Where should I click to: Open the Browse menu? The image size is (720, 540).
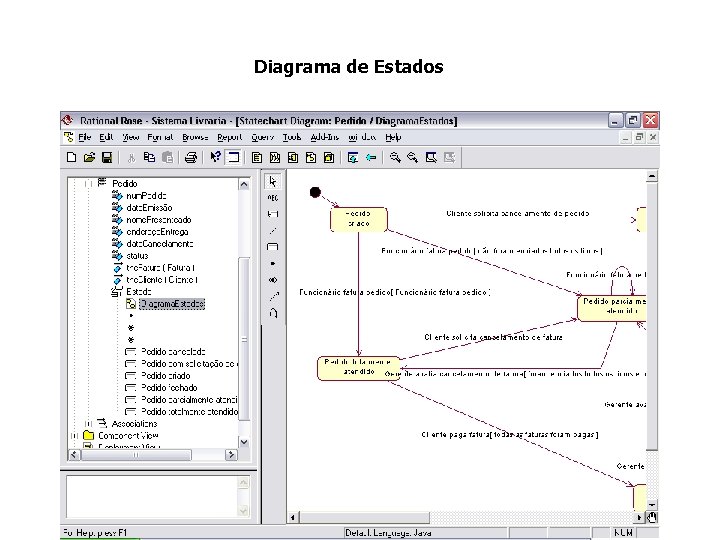(195, 137)
